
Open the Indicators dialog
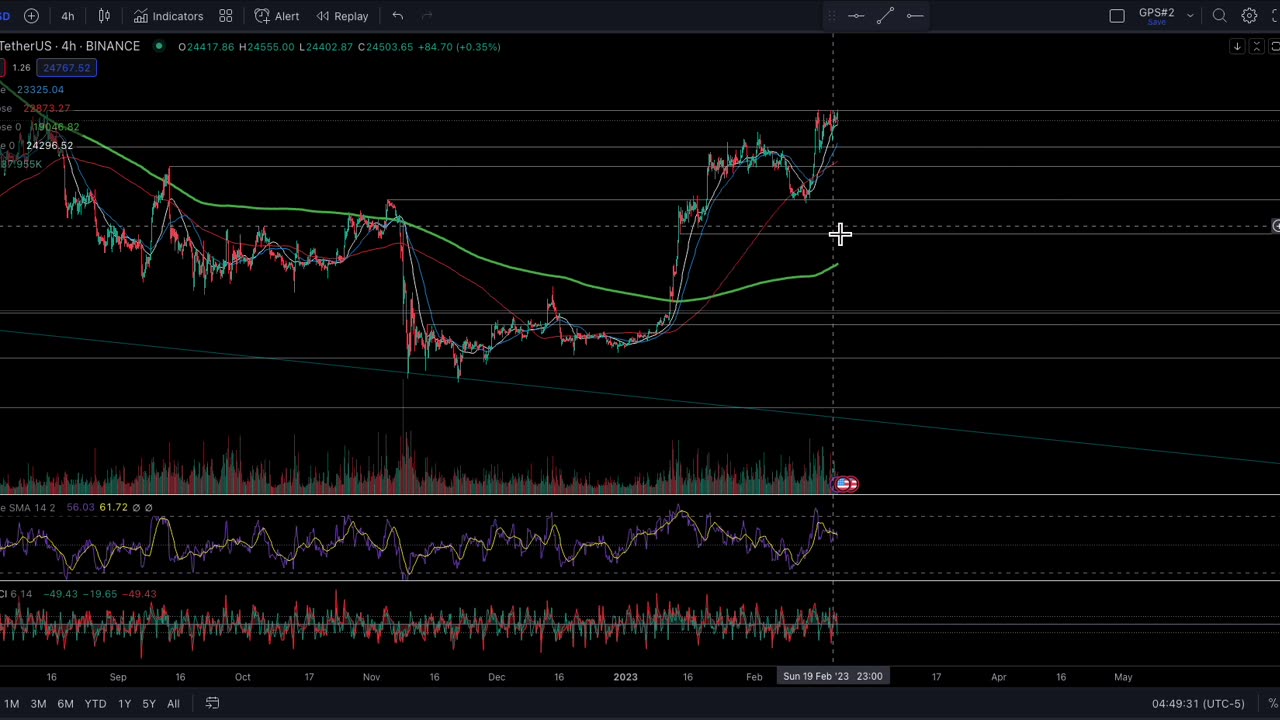point(168,16)
